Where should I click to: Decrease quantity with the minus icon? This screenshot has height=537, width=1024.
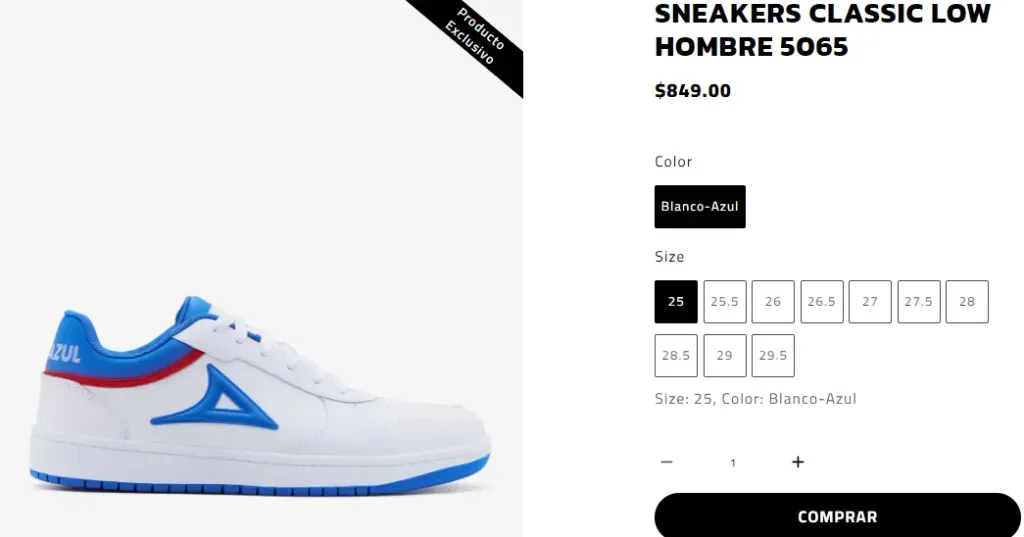[666, 462]
